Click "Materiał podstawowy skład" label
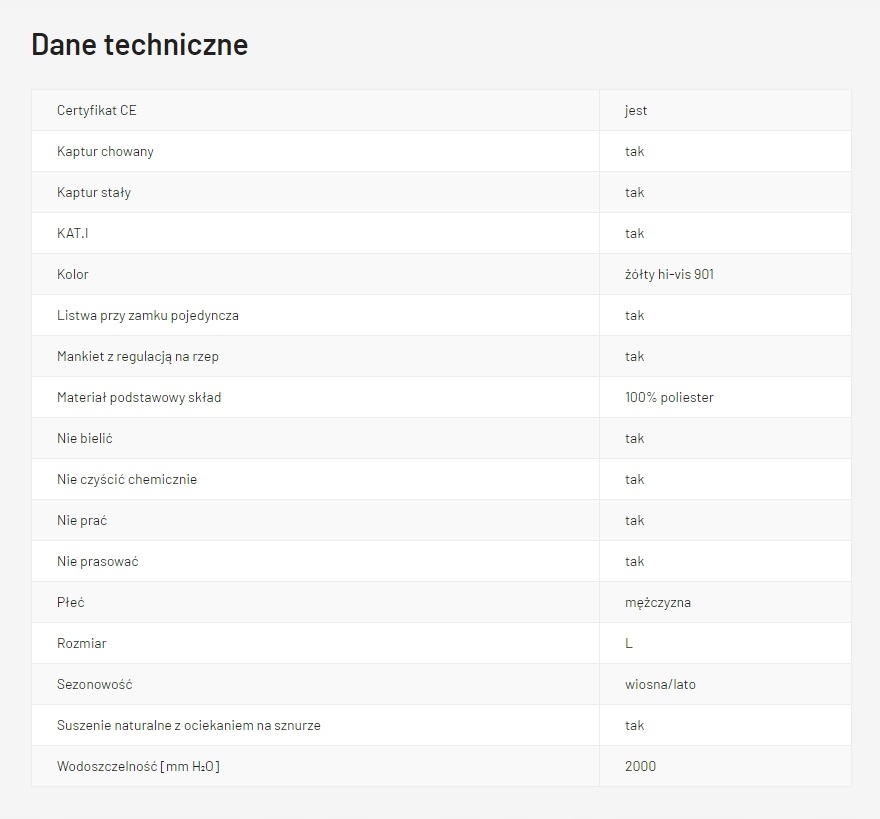The width and height of the screenshot is (880, 819). coord(139,397)
